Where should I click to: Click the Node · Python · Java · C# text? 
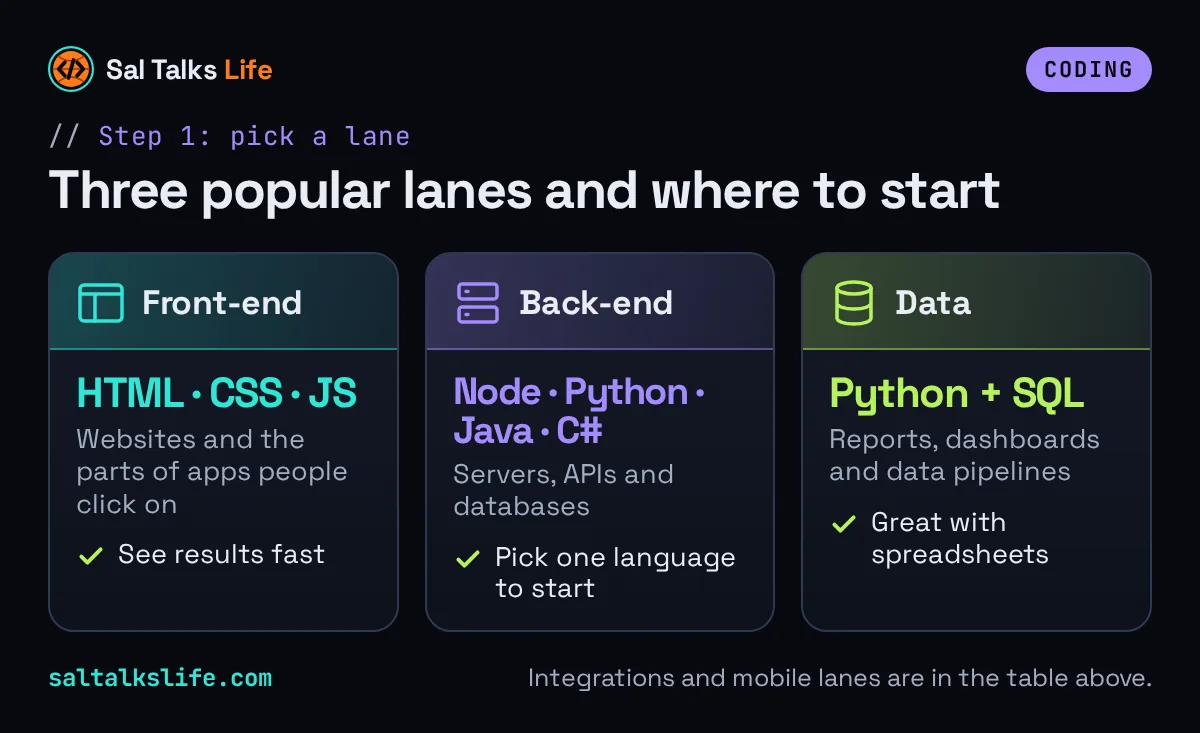[580, 411]
